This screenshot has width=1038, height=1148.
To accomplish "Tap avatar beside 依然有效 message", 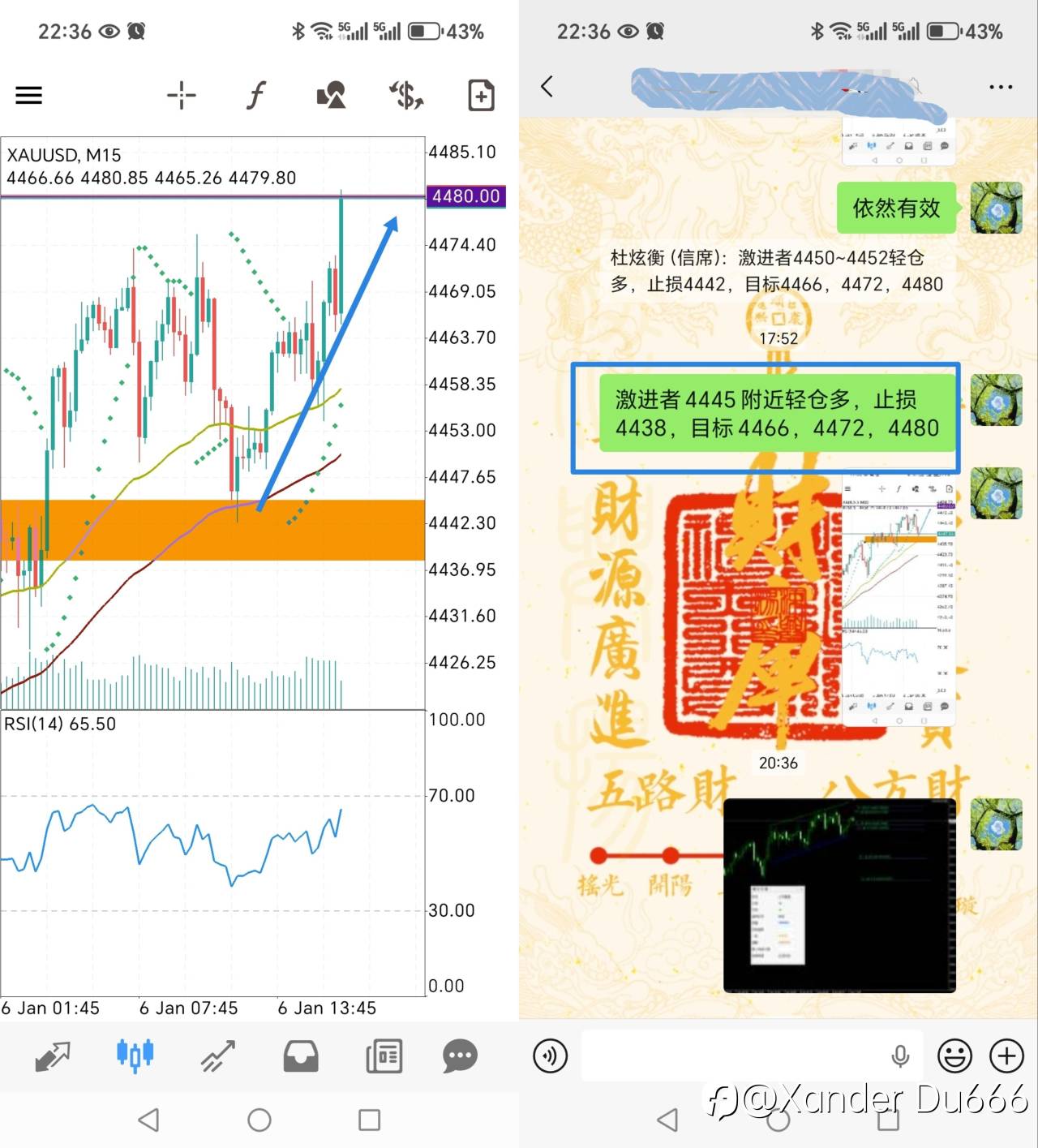I will coord(996,208).
